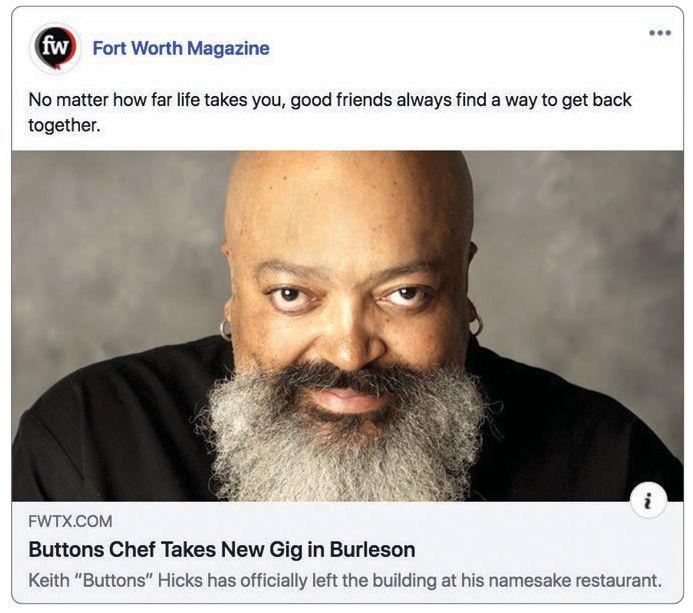Click the hoop earring on photo's left side
This screenshot has width=693, height=613.
point(225,329)
